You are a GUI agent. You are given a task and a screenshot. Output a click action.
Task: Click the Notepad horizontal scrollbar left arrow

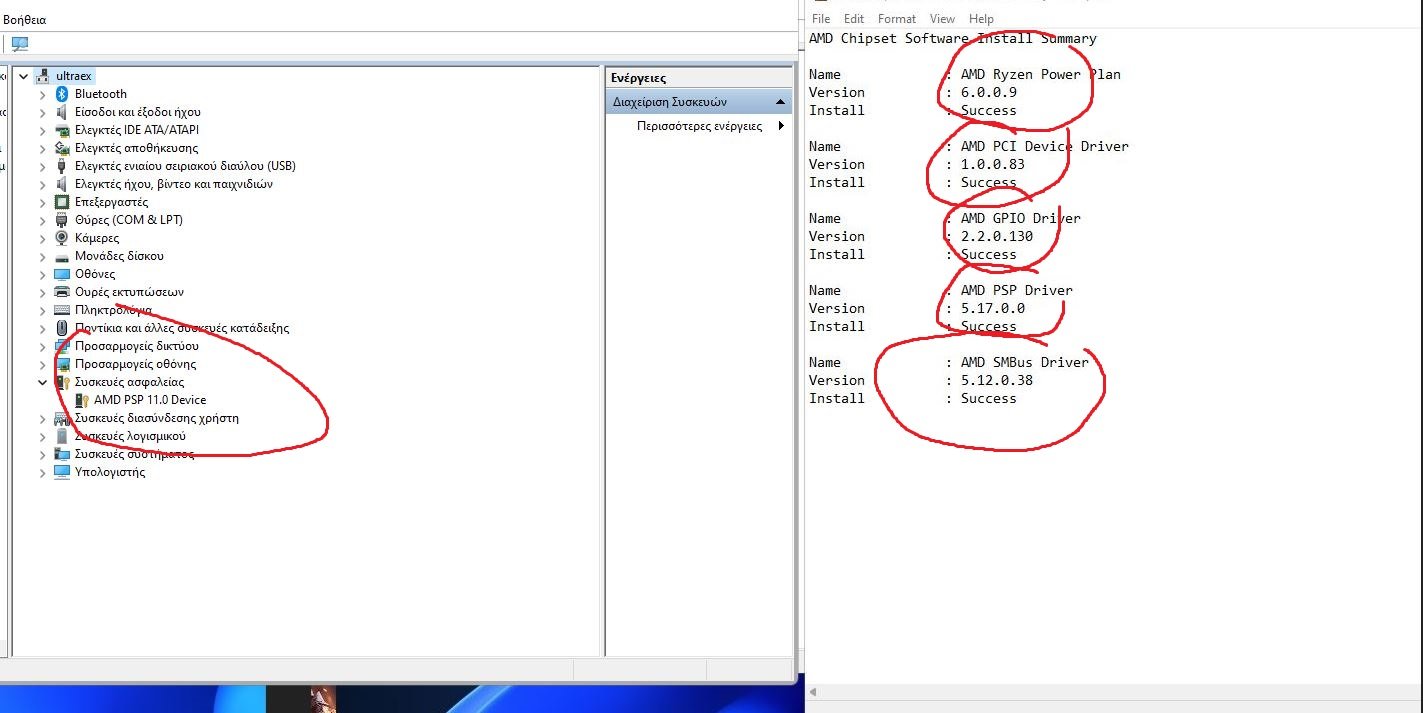(x=814, y=692)
